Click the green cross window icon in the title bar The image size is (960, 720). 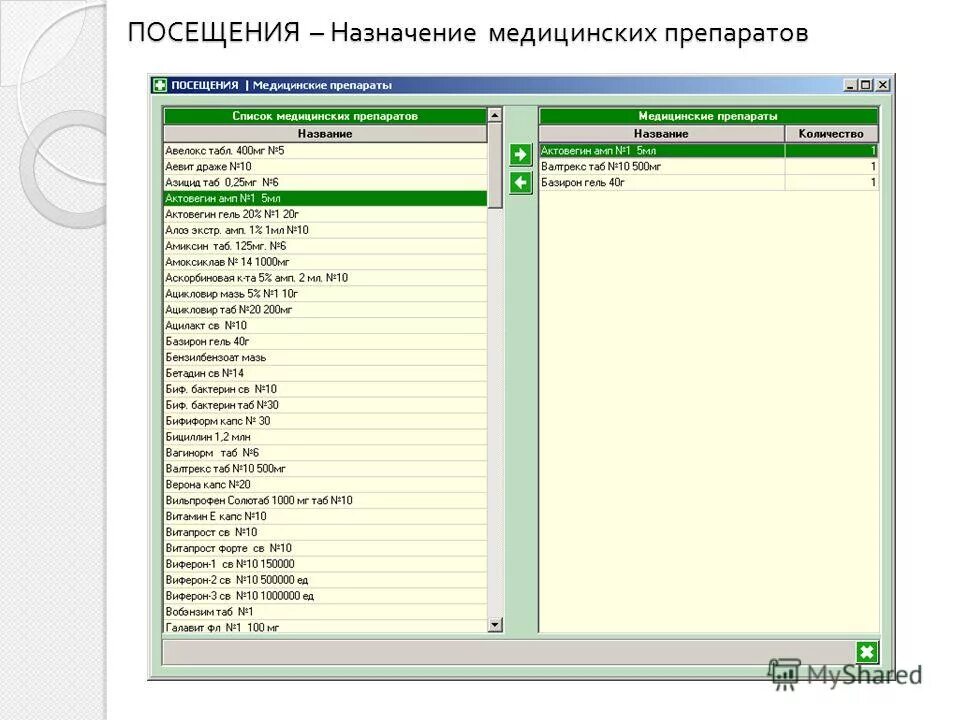coord(160,85)
